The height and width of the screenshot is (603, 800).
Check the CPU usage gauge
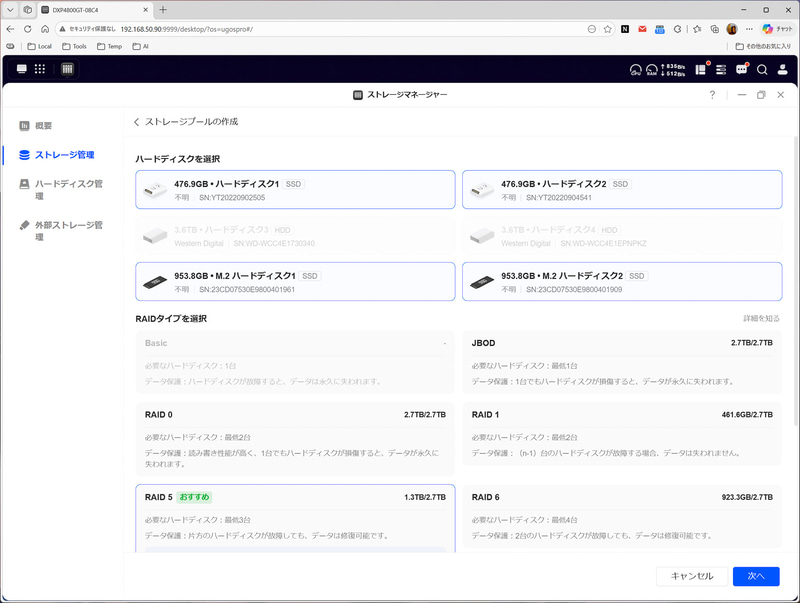tap(635, 70)
